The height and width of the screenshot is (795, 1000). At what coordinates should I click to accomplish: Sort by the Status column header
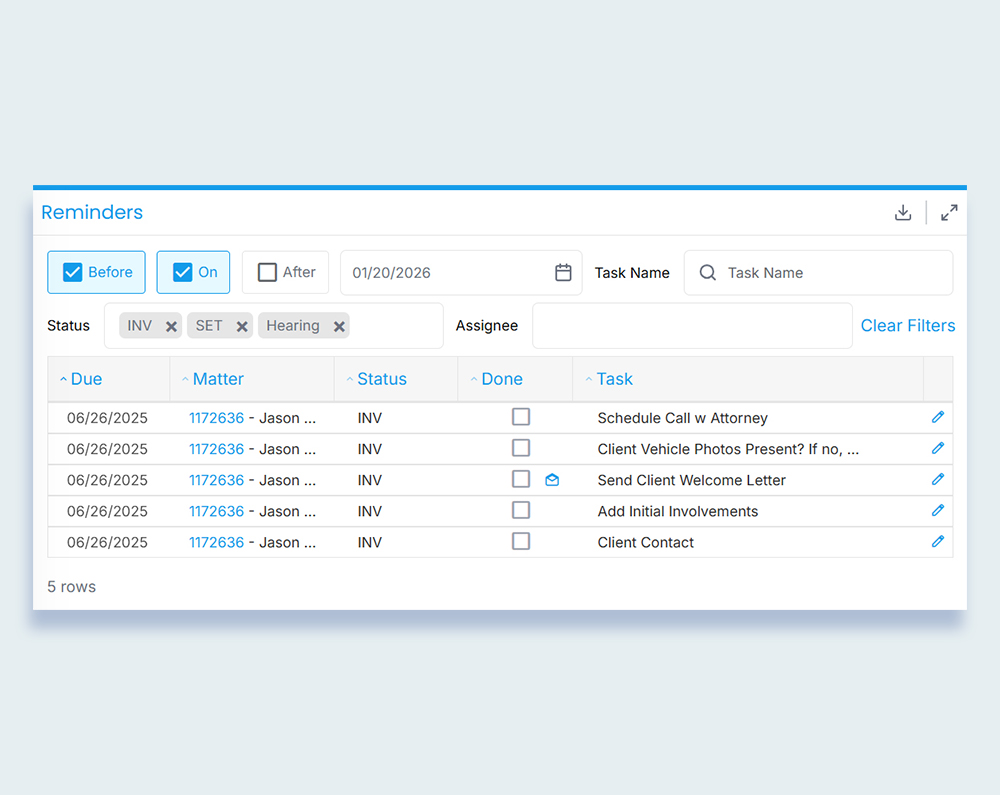click(381, 379)
